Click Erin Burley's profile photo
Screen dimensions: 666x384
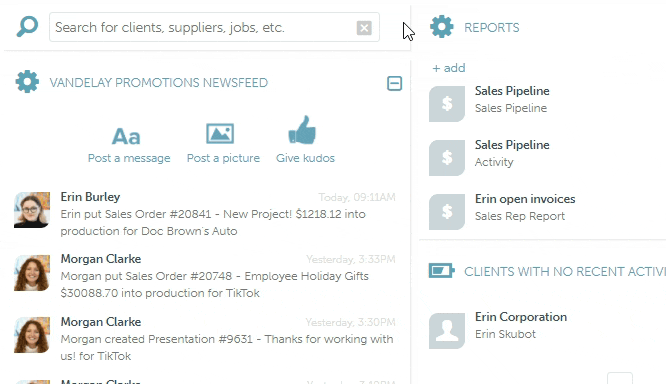[x=32, y=210]
